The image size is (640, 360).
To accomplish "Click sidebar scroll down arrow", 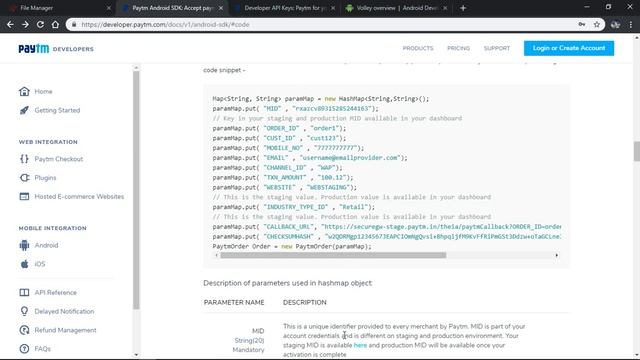I will tap(136, 355).
